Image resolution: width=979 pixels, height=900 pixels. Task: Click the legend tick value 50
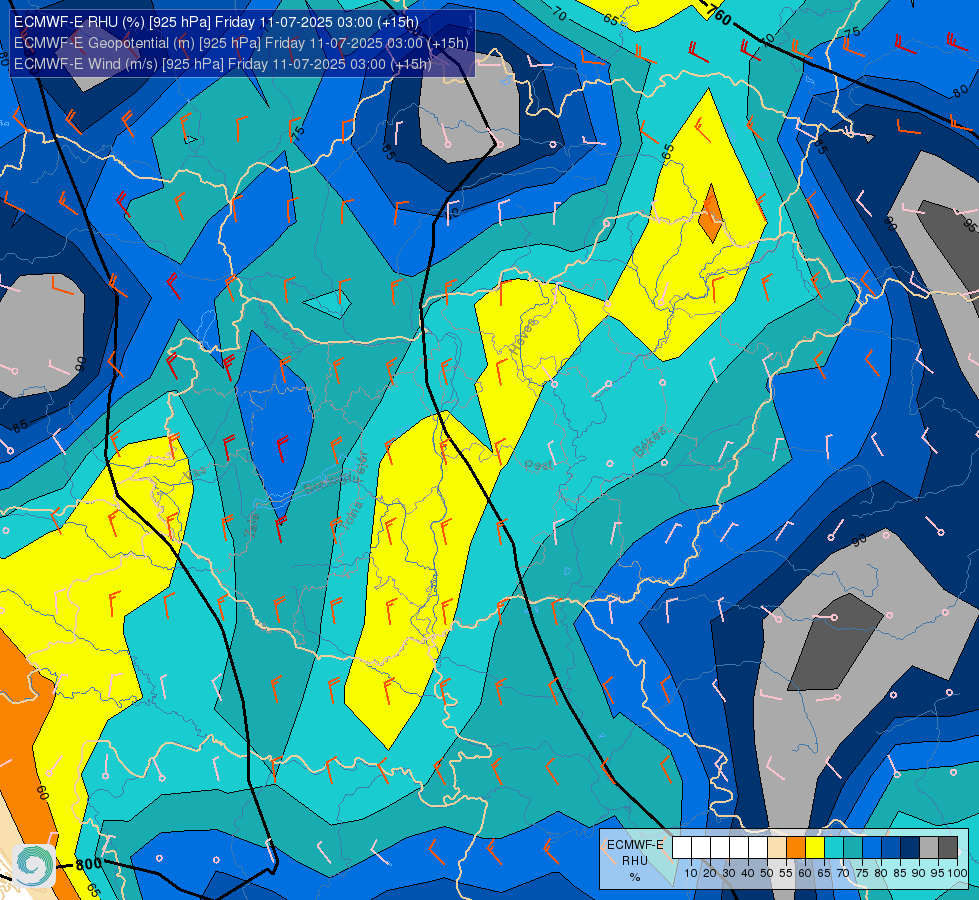point(767,873)
